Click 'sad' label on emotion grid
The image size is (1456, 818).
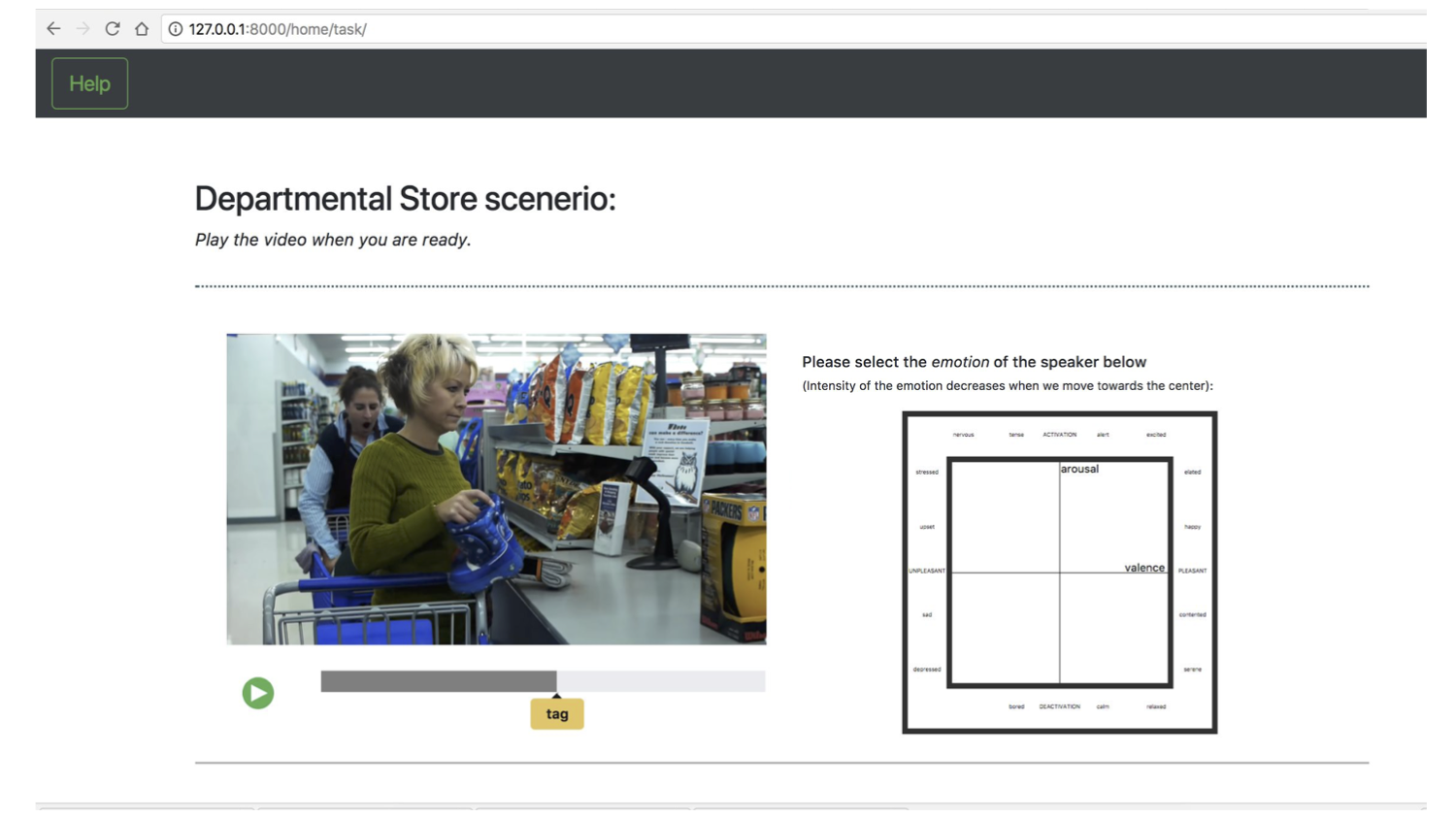[x=927, y=614]
